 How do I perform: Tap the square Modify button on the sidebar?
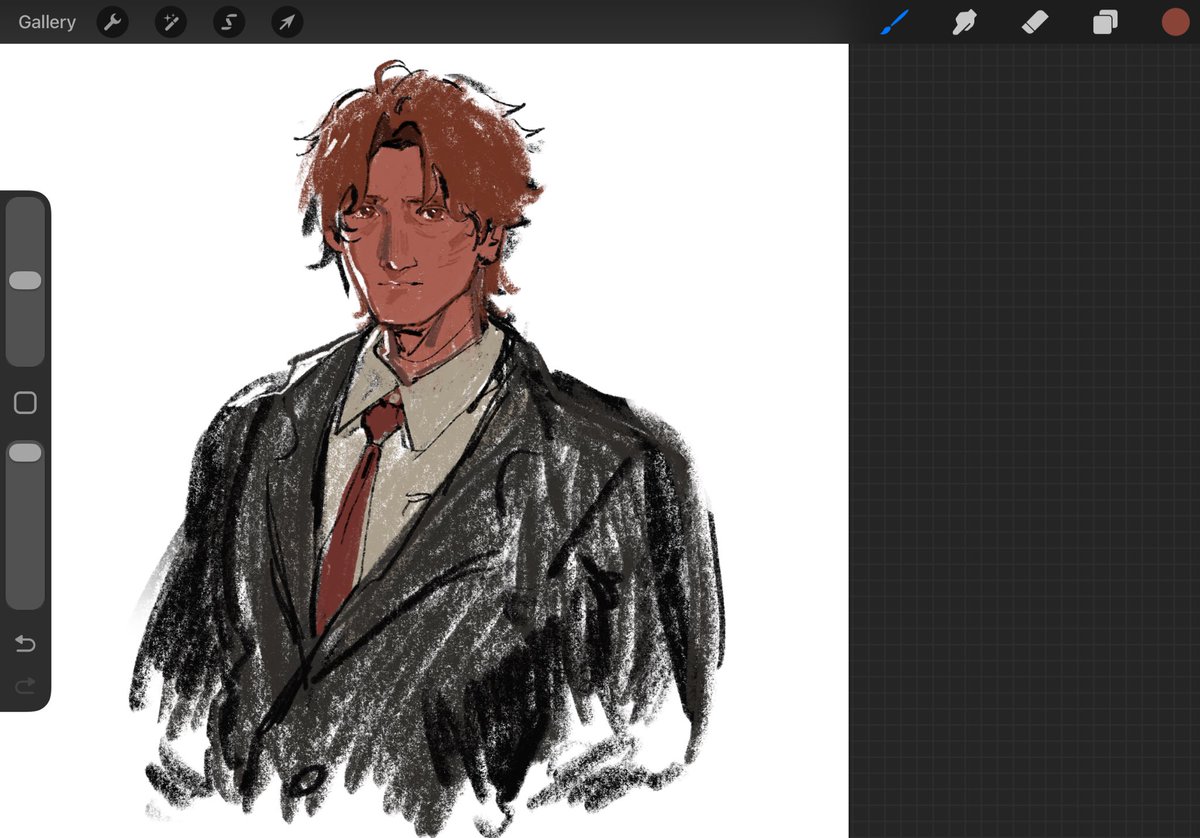(25, 402)
